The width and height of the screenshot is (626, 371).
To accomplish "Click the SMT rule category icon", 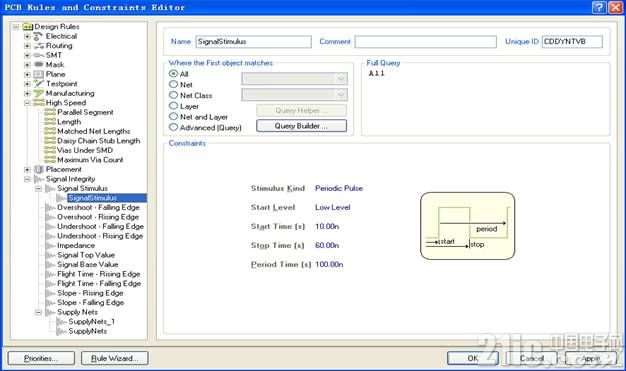I will (x=38, y=56).
